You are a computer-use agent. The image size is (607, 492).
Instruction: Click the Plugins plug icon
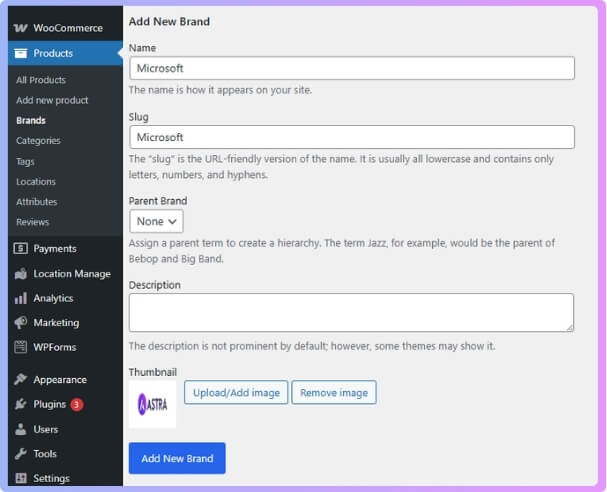(x=21, y=405)
